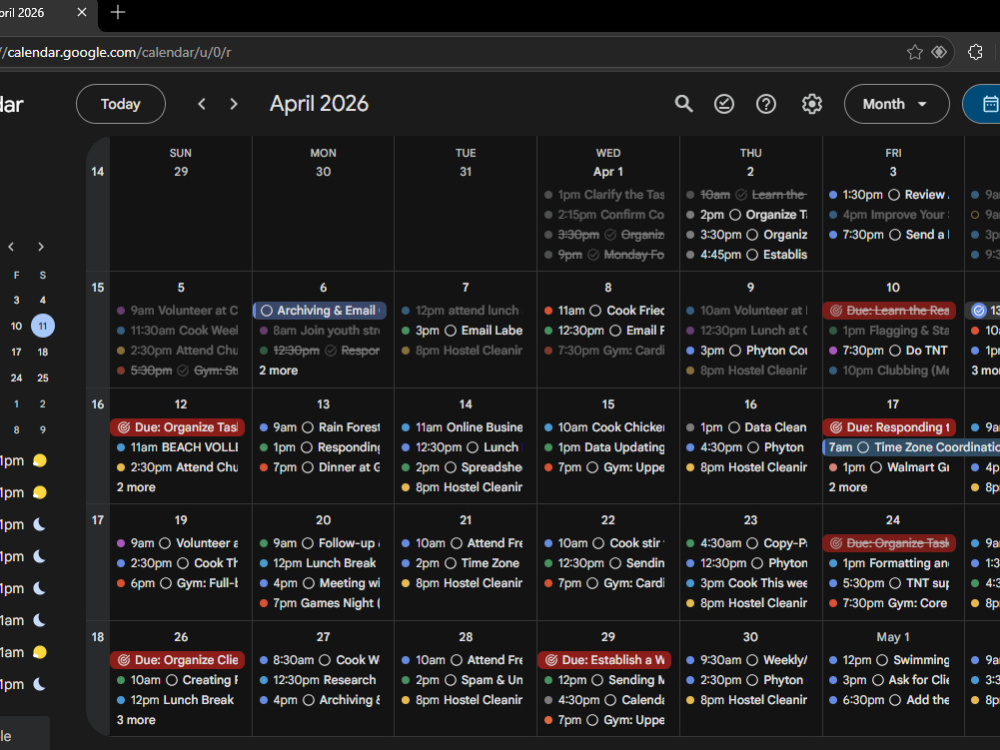The height and width of the screenshot is (750, 1000).
Task: Open 7am Time Zone Coordination event
Action: [x=911, y=447]
